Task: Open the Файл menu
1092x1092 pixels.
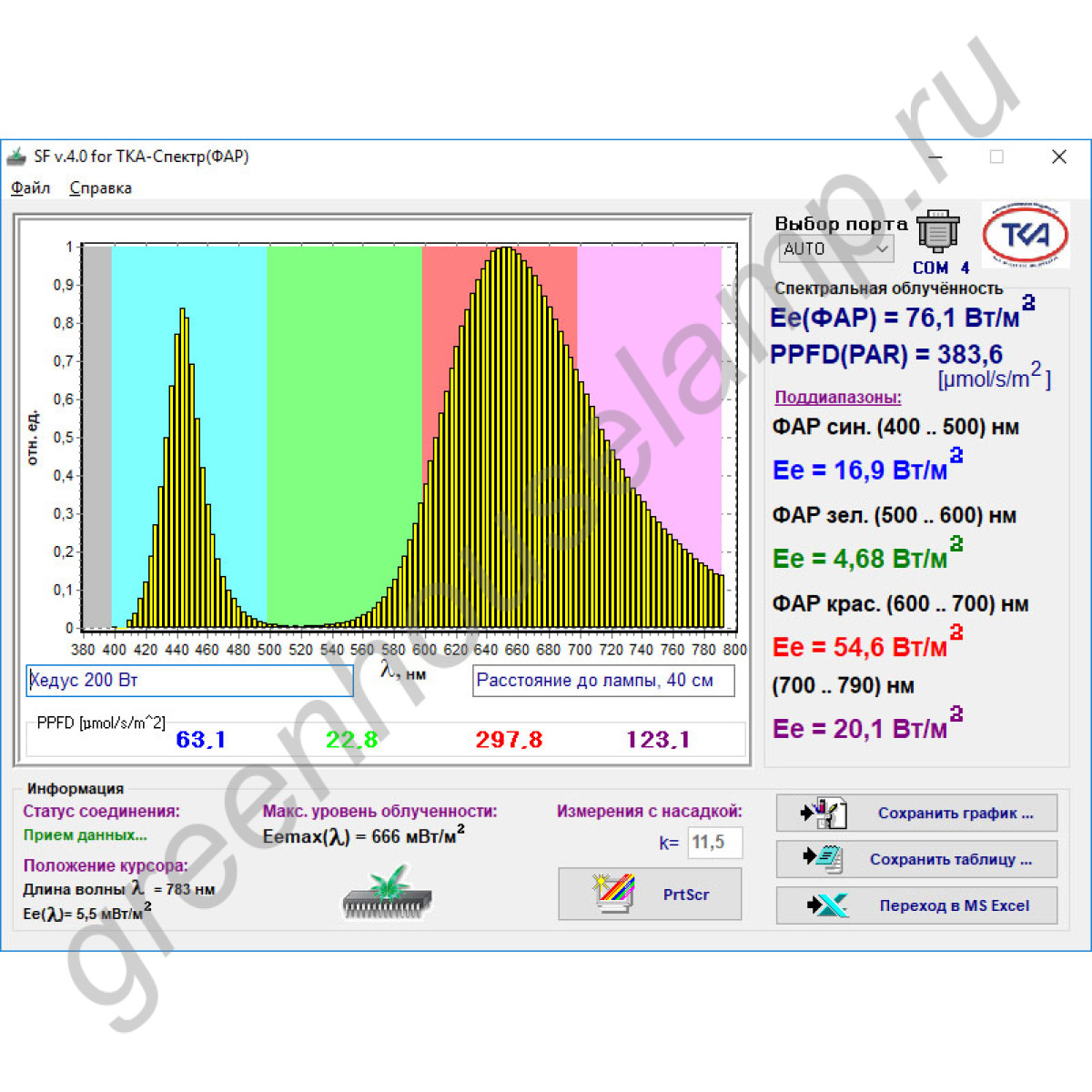Action: coord(30,188)
